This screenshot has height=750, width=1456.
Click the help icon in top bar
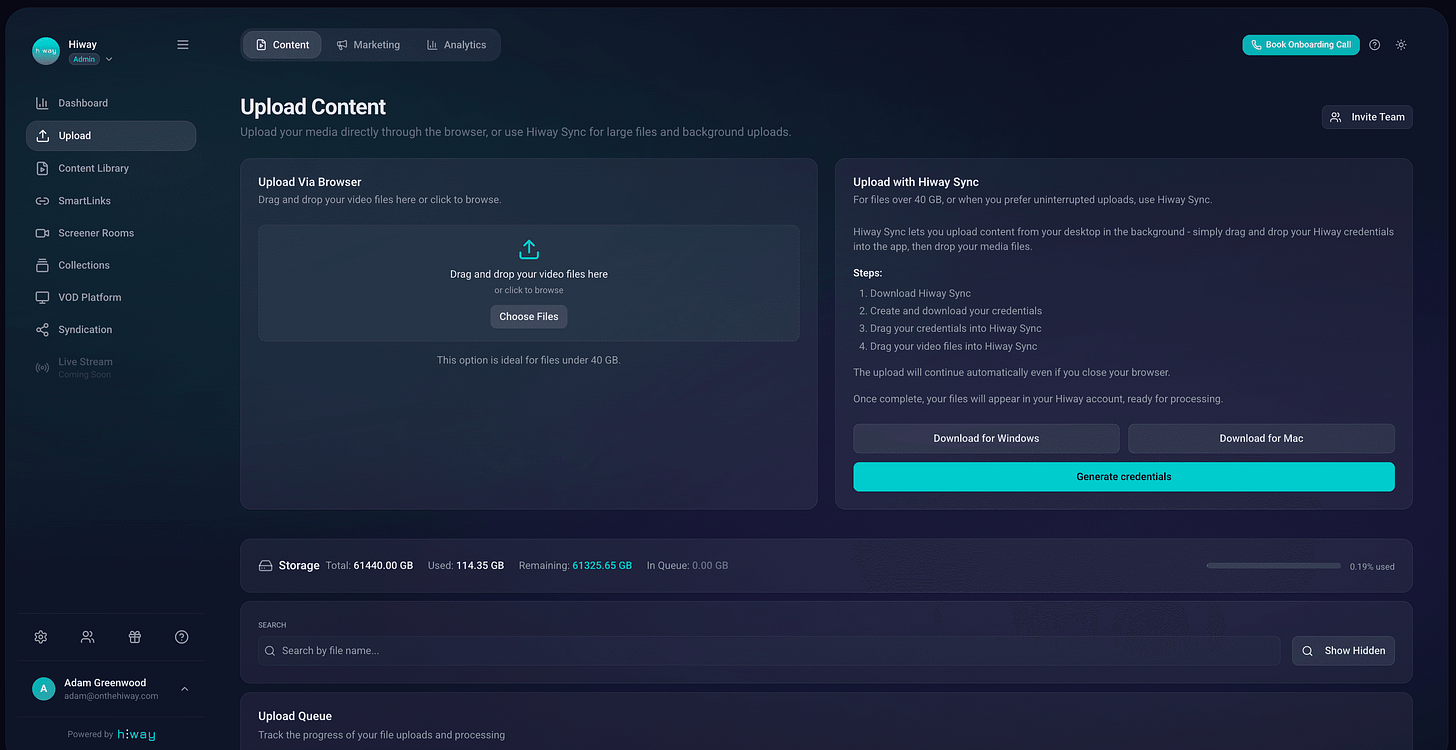point(1375,45)
